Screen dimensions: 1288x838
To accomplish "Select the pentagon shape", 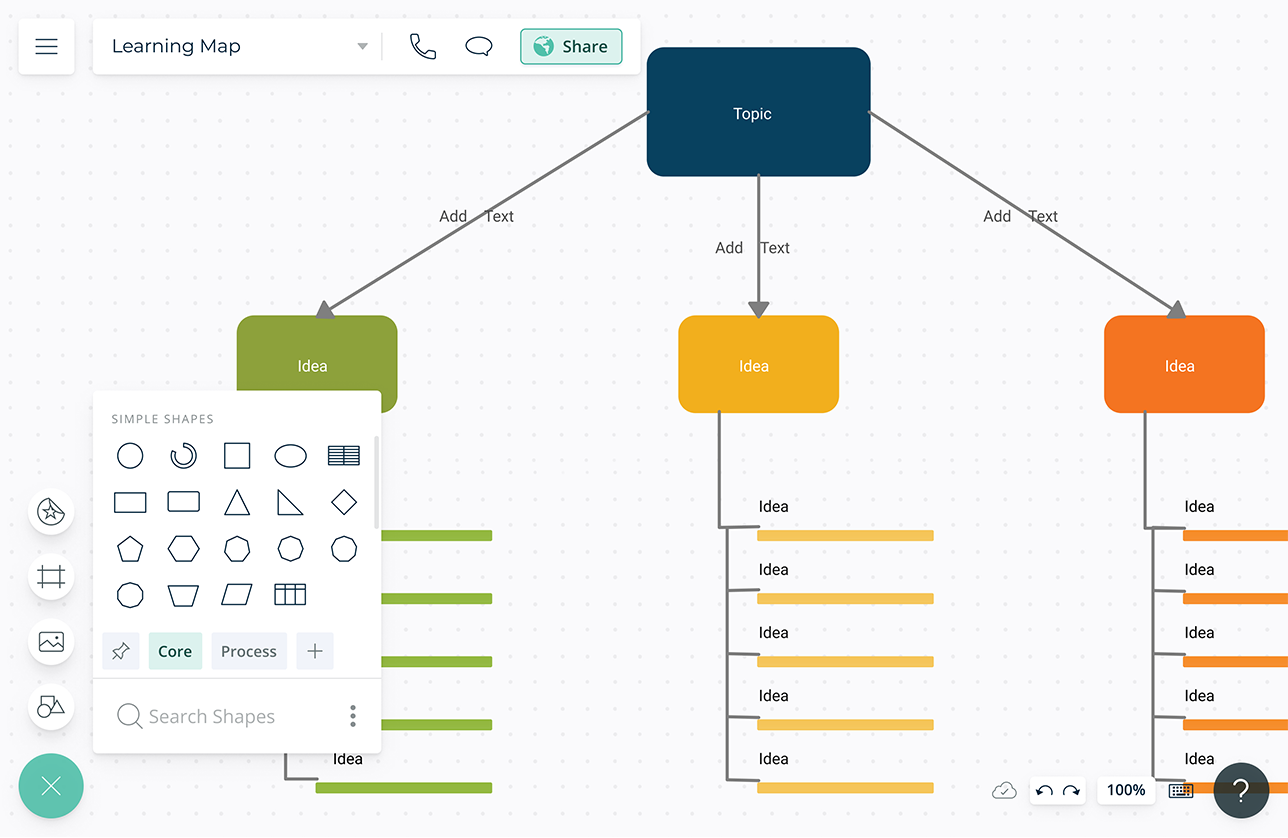I will (130, 549).
